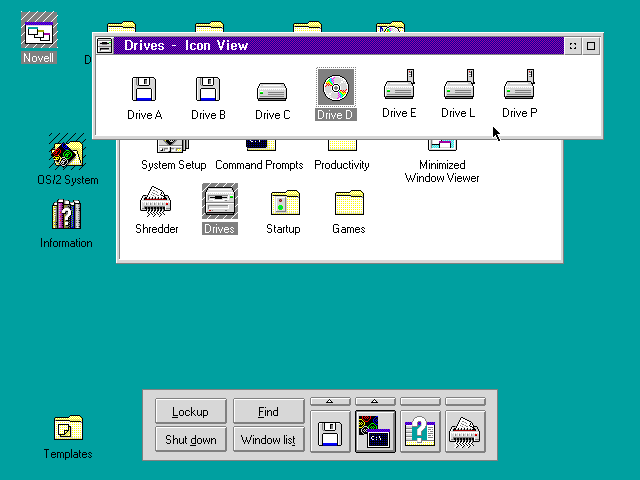Open the empty drawer above the help icon
The image size is (640, 480).
(420, 402)
